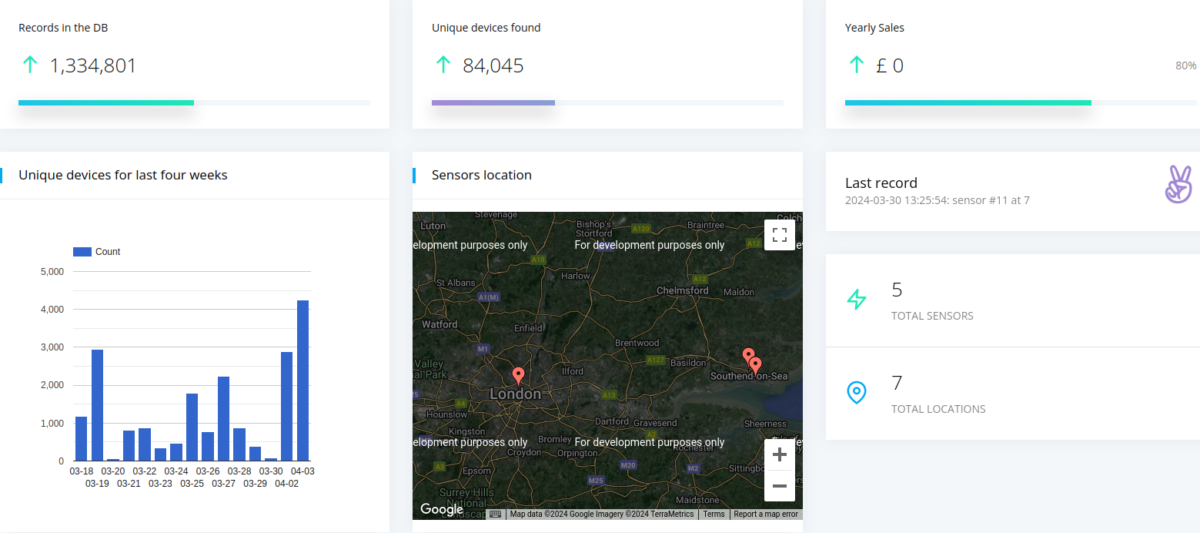The width and height of the screenshot is (1200, 533).
Task: Click the Google logo on map
Action: pos(441,509)
